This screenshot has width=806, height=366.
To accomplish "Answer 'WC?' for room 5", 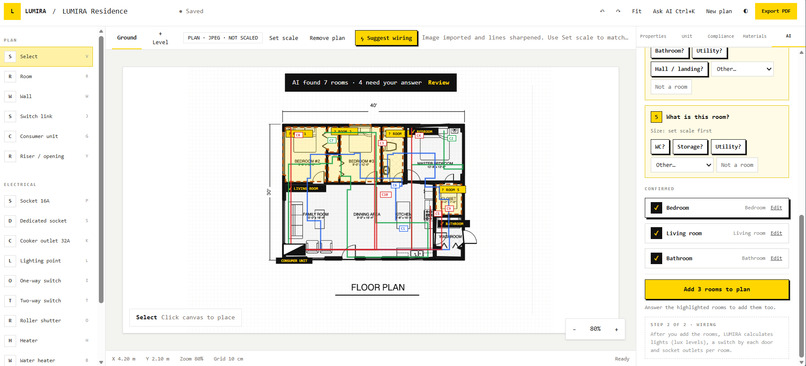I will pyautogui.click(x=660, y=147).
